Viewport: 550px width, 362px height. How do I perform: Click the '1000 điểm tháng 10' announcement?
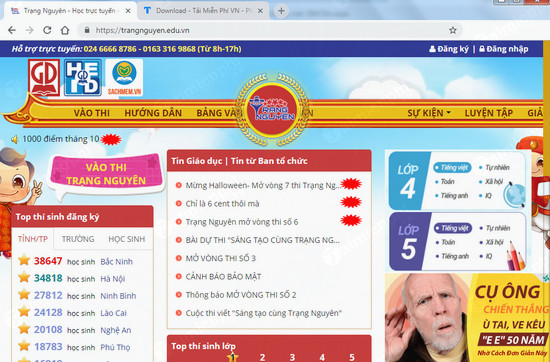61,139
